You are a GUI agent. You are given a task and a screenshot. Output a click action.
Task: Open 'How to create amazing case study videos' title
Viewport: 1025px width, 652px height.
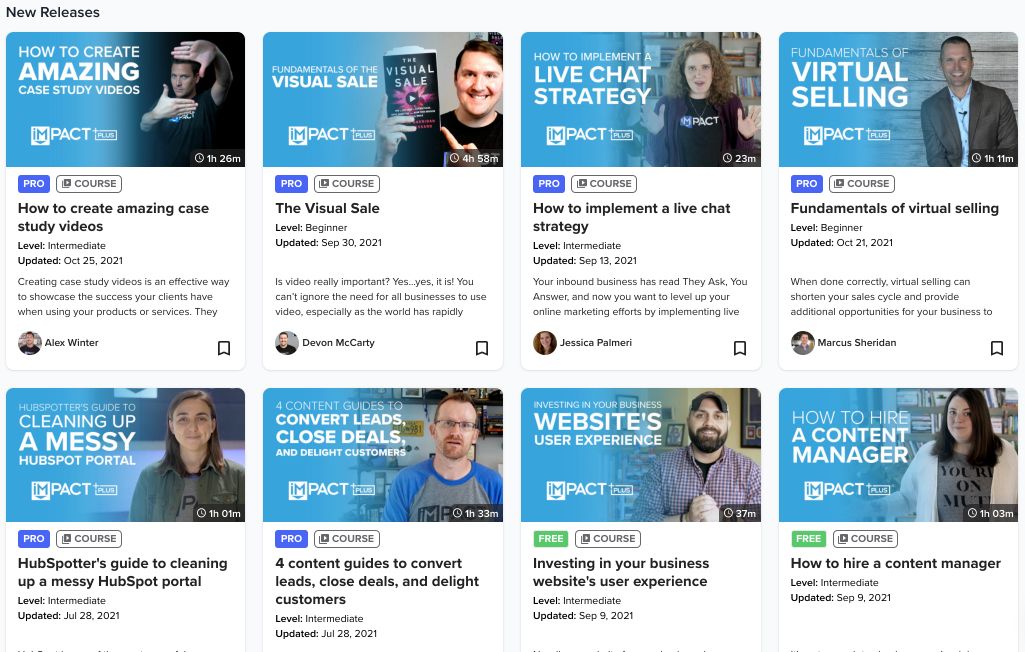tap(113, 217)
